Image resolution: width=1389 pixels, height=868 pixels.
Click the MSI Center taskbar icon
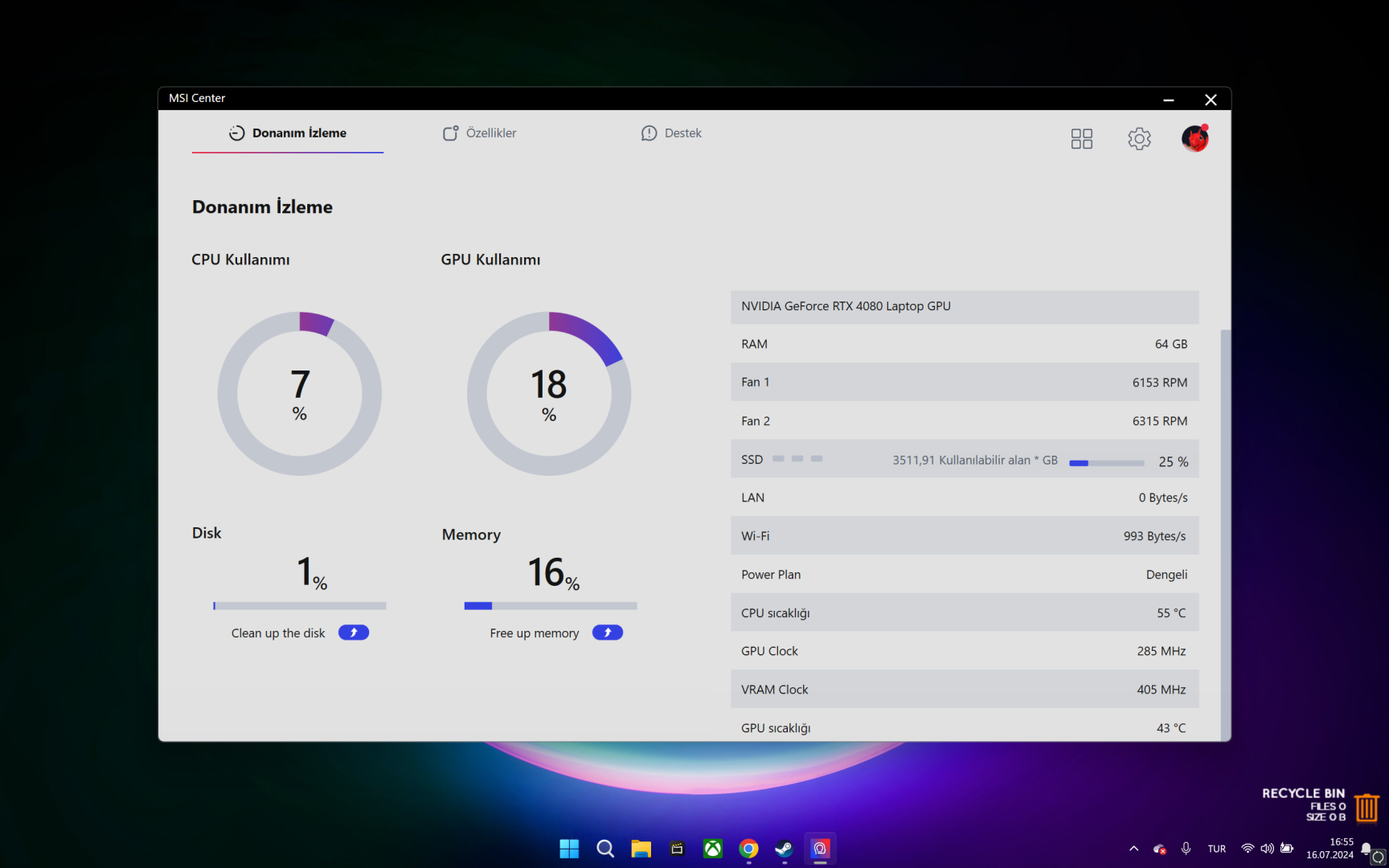pyautogui.click(x=820, y=849)
